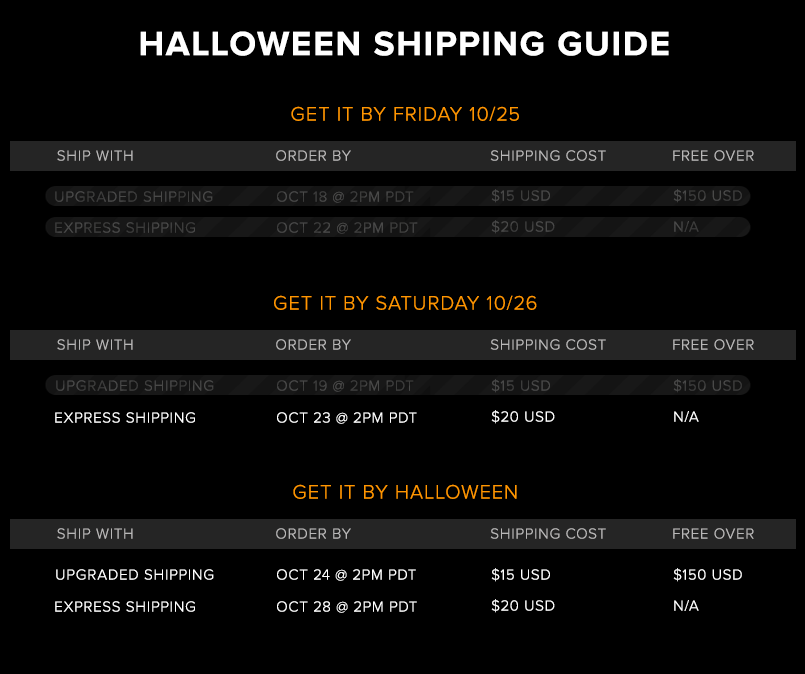The height and width of the screenshot is (674, 805).
Task: Choose Express Shipping in the Halloween section
Action: (x=125, y=606)
